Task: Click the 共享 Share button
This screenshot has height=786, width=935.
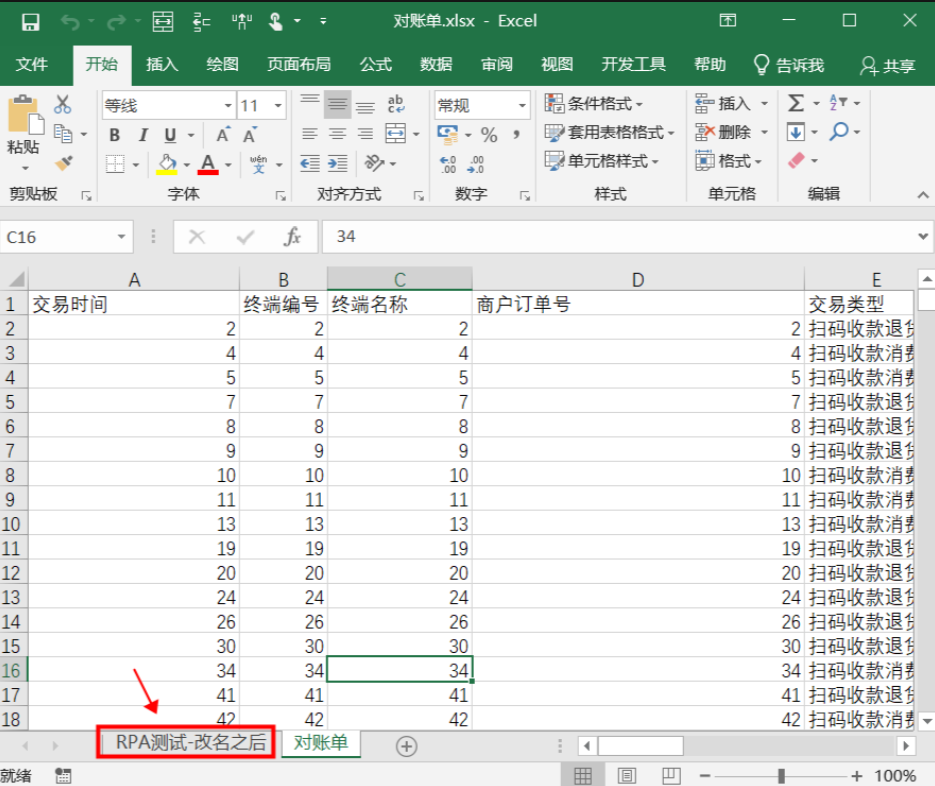Action: point(887,66)
